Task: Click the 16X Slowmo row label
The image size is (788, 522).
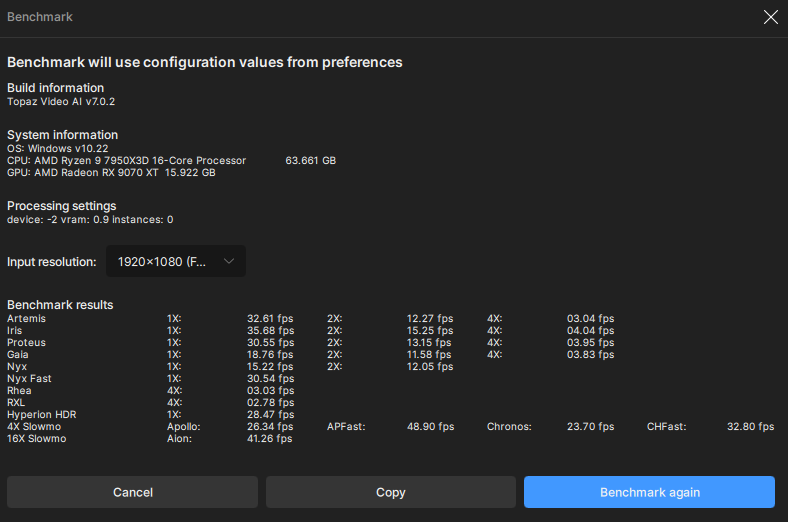Action: click(x=36, y=439)
